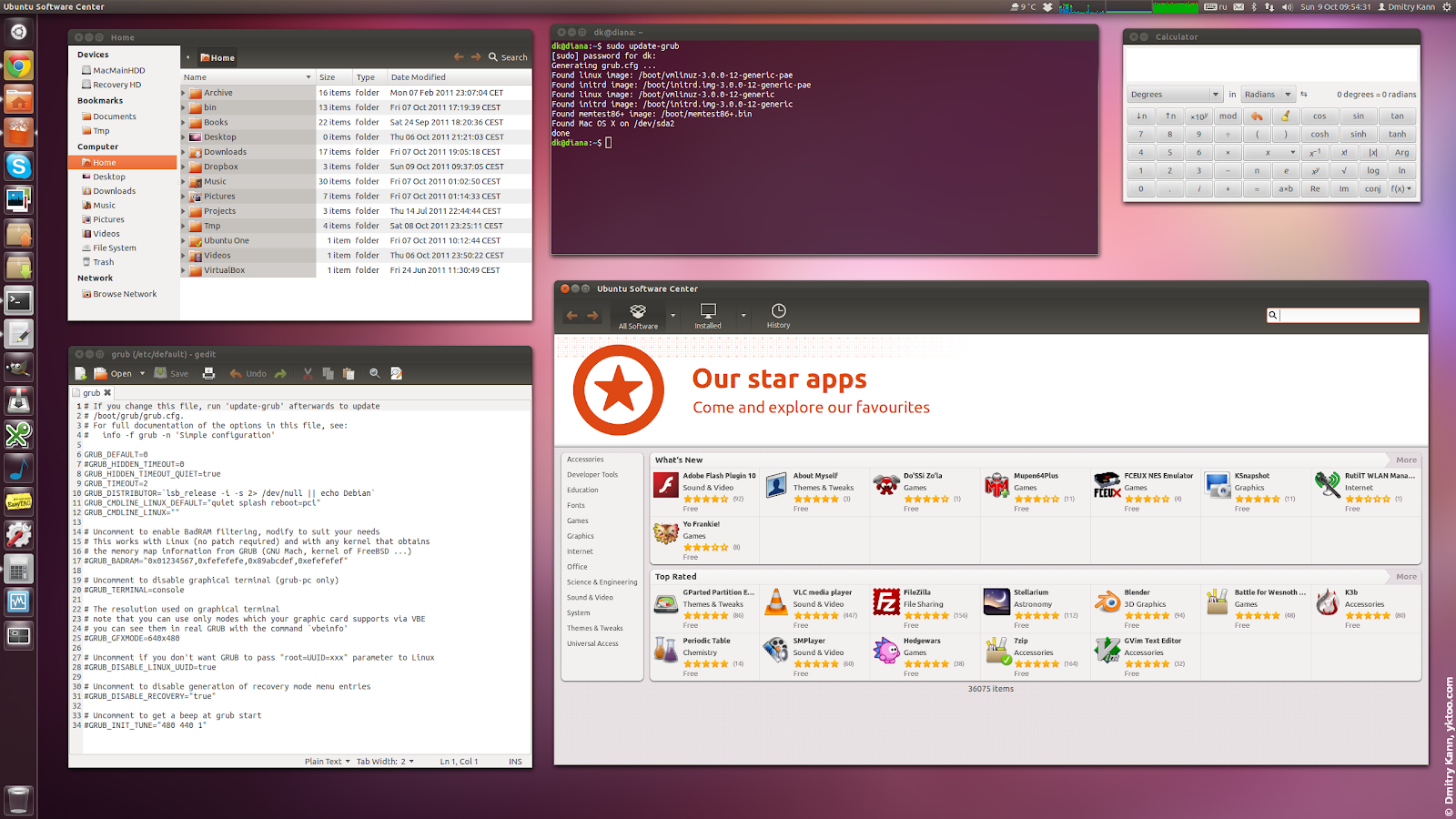Screen dimensions: 1456x819
Task: Open the f(x) functions dropdown in Calculator
Action: click(1401, 188)
